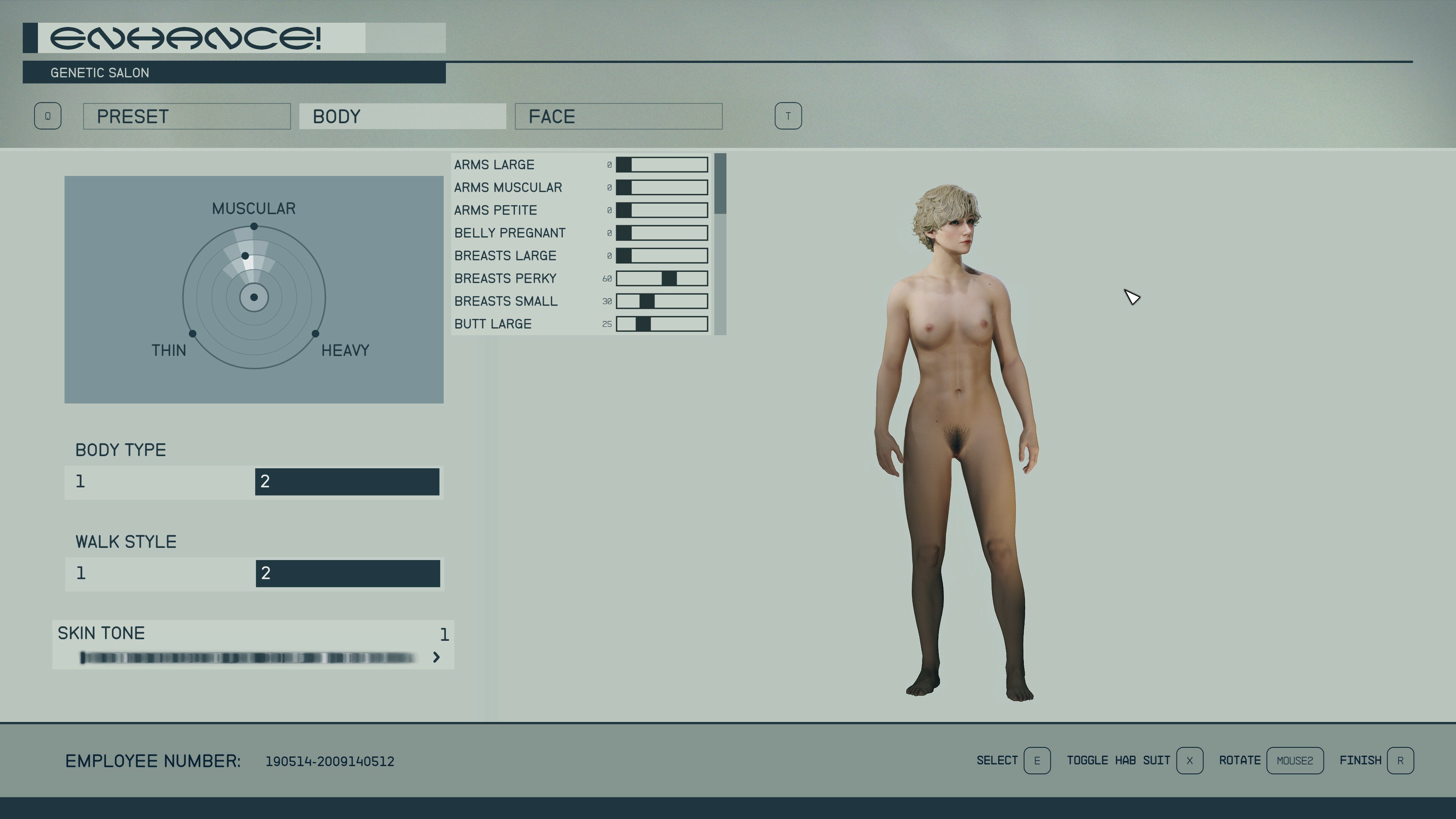The height and width of the screenshot is (819, 1456).
Task: Click the T key icon right of Face
Action: pyautogui.click(x=788, y=116)
